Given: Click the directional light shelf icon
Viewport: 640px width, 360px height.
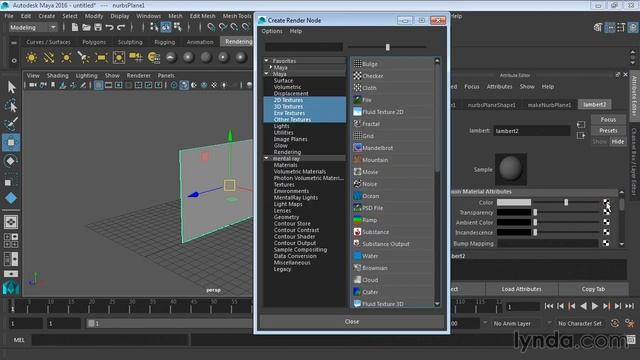Looking at the screenshot, I should tap(49, 58).
